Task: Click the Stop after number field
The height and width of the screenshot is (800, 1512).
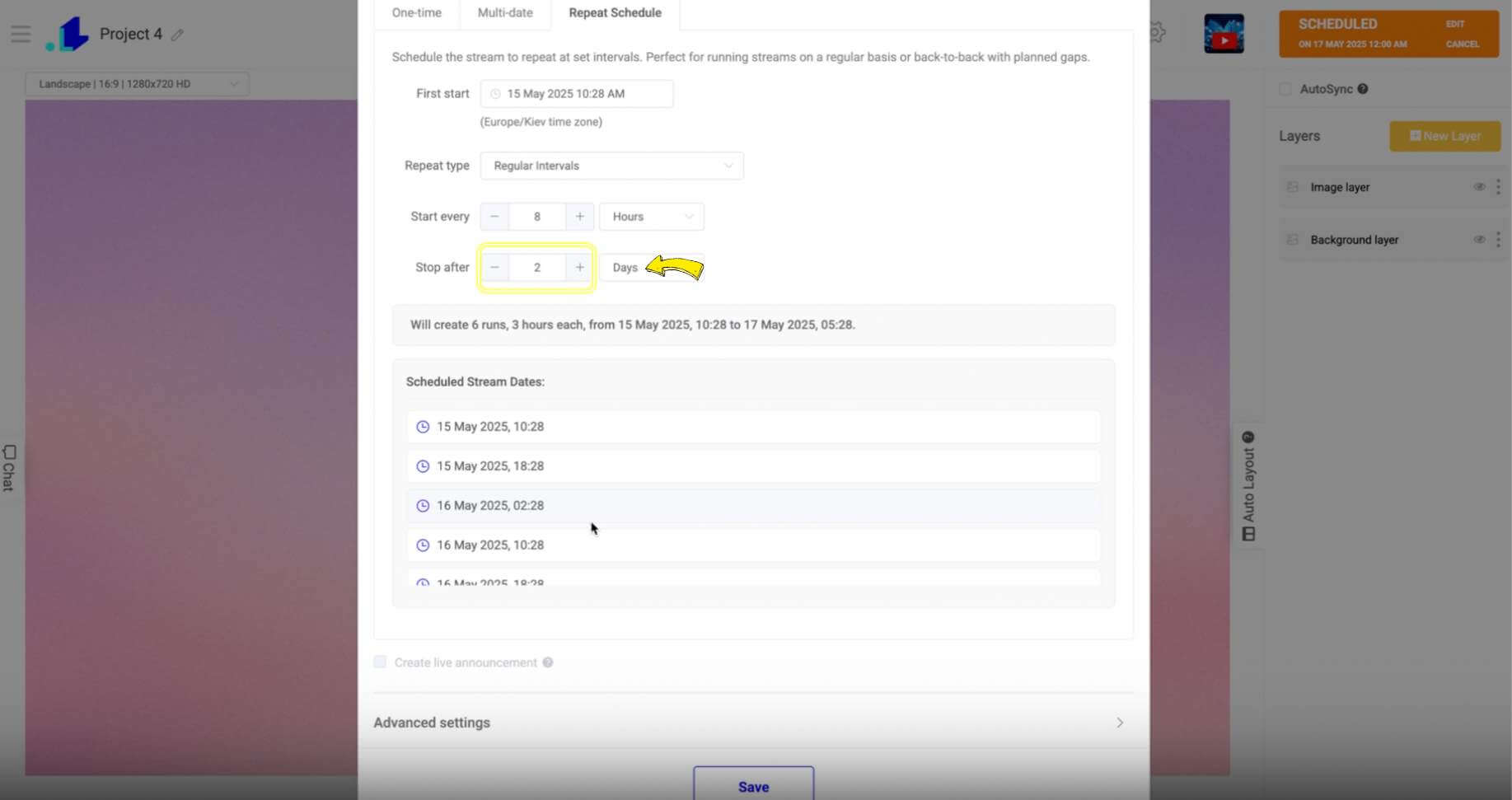Action: [x=537, y=268]
